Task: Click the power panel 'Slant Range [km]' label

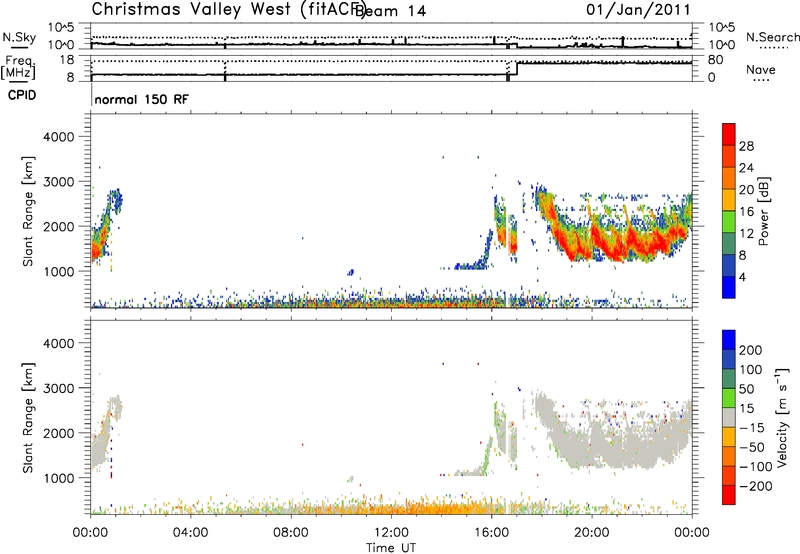Action: pos(28,211)
